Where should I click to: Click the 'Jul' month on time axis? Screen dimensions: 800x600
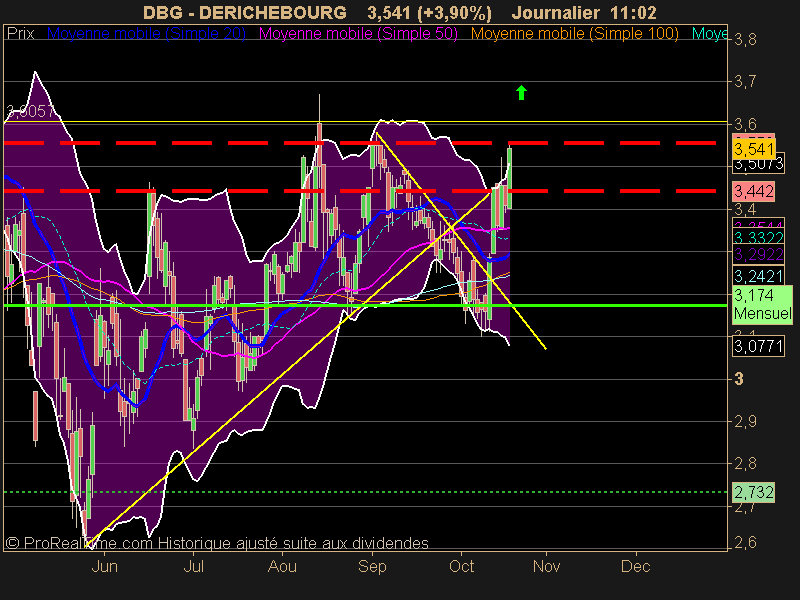[x=193, y=566]
